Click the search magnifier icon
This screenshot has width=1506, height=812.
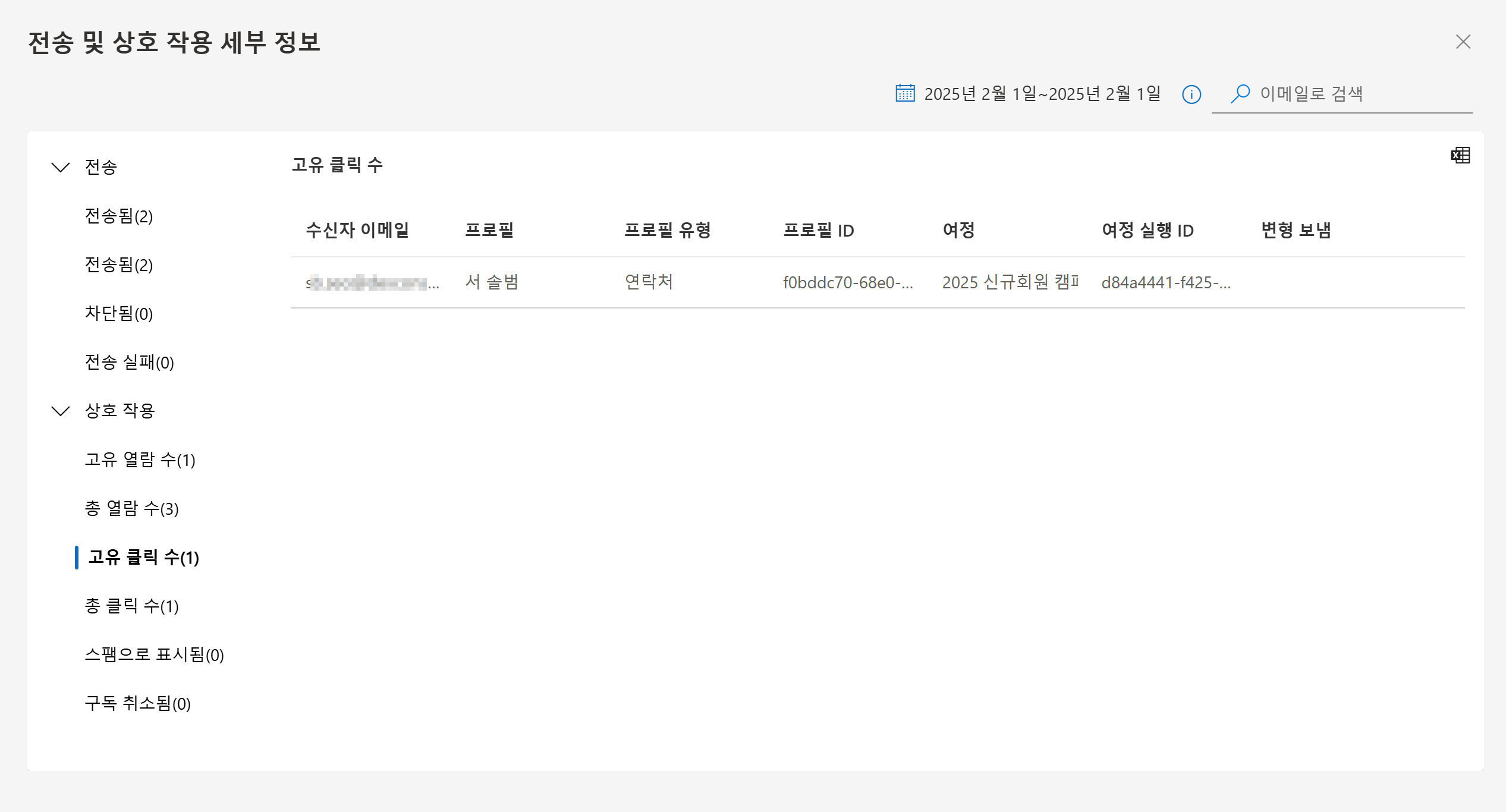tap(1240, 93)
